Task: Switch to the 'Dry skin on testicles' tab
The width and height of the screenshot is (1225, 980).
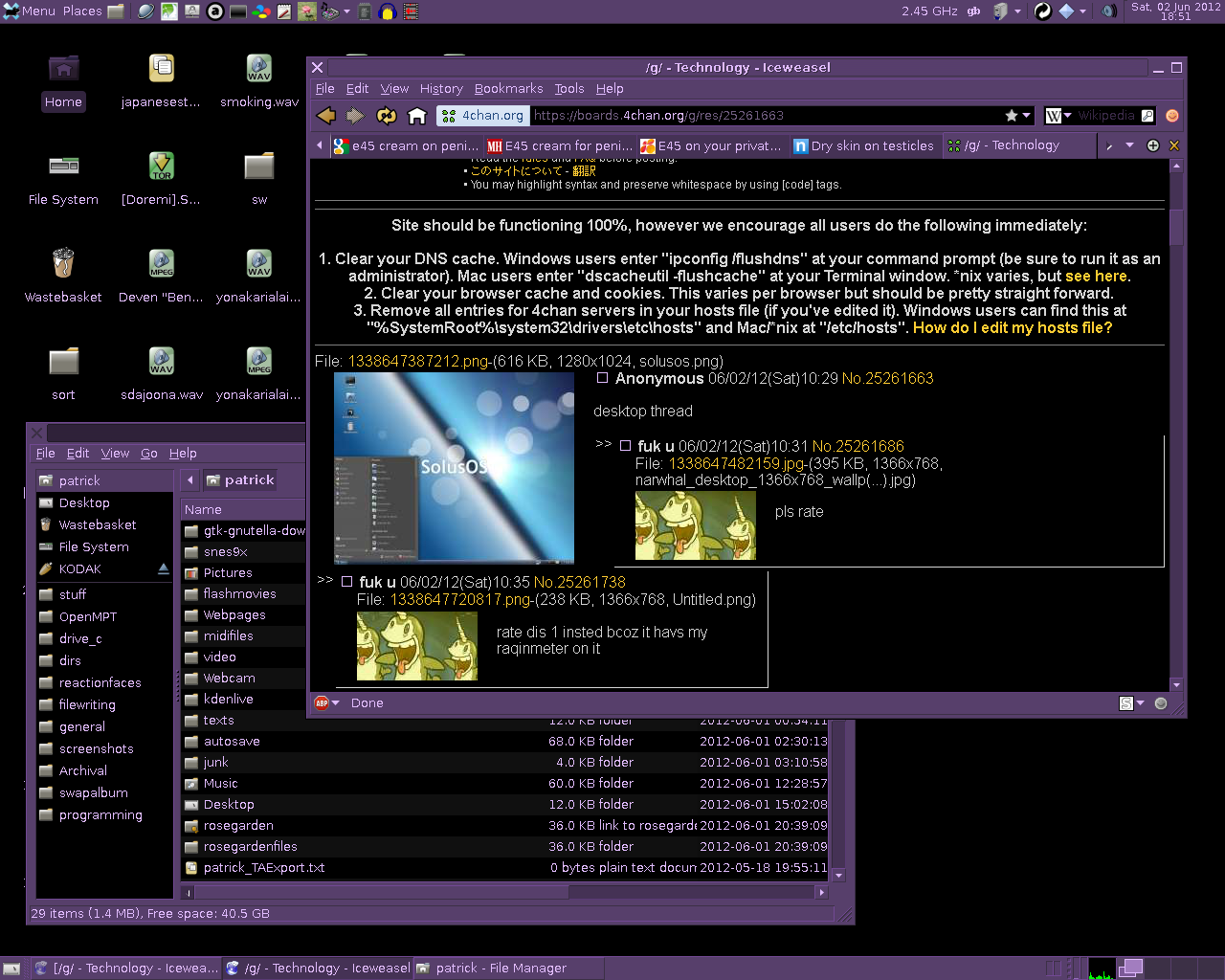Action: pos(863,145)
